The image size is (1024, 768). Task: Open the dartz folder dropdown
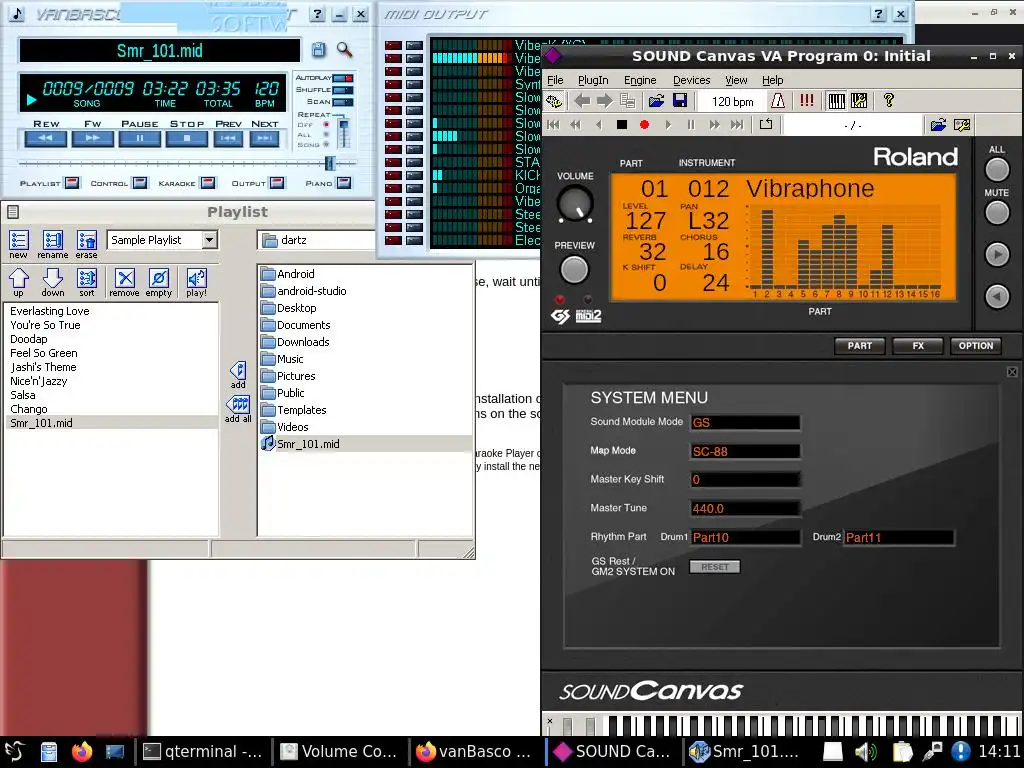tap(316, 240)
